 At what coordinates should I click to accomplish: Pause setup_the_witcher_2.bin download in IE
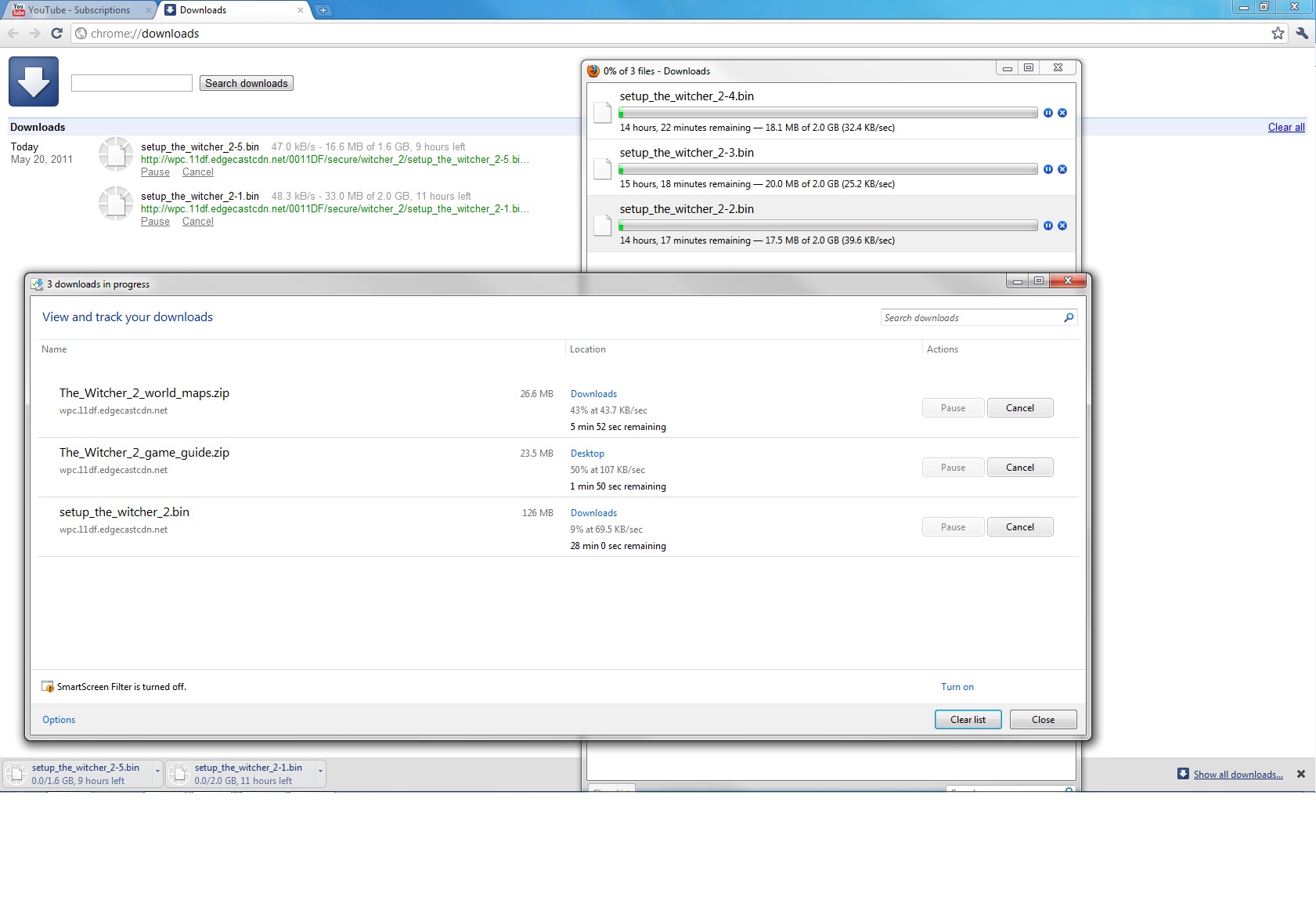(x=953, y=527)
